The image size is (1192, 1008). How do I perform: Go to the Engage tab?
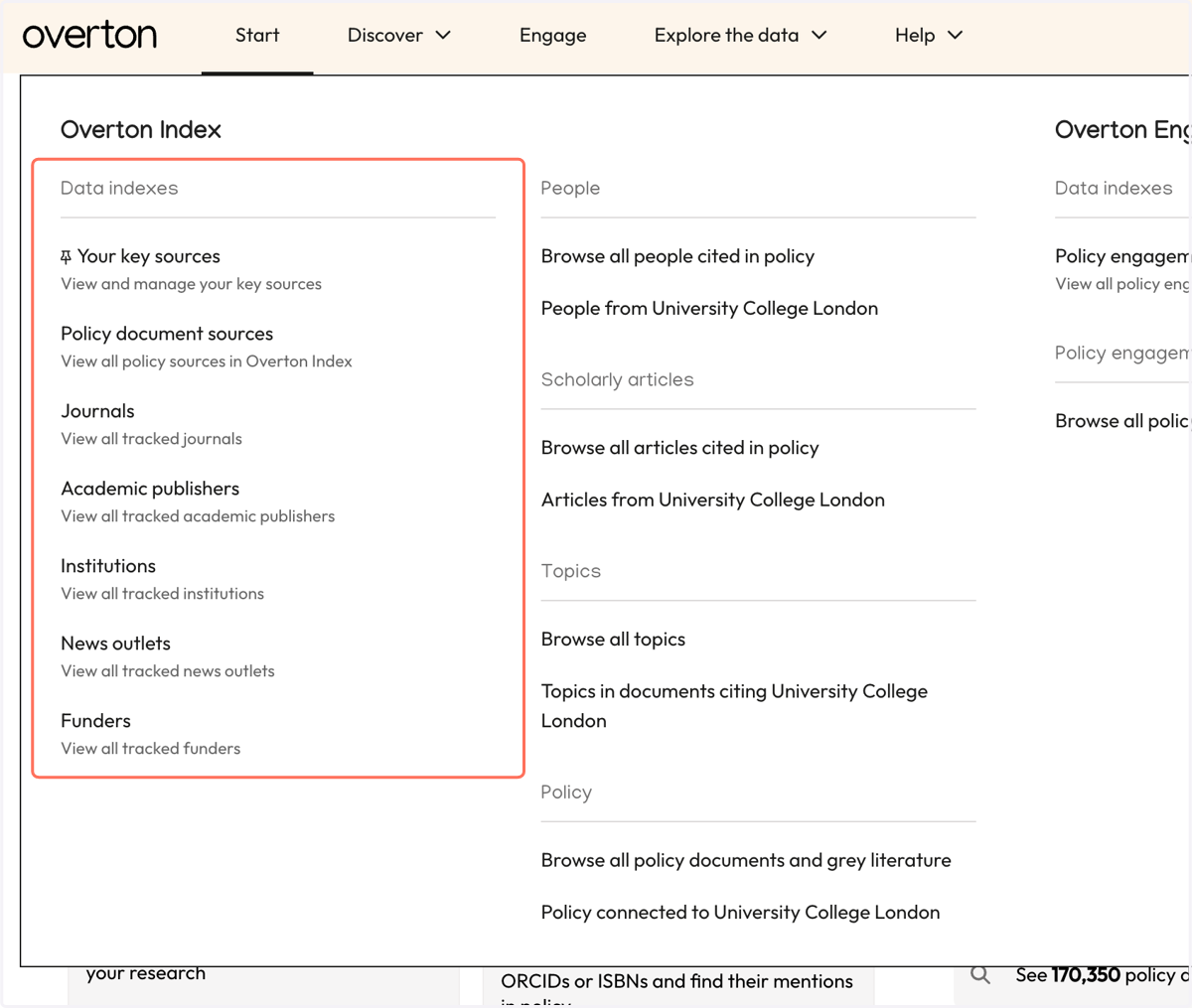tap(552, 35)
